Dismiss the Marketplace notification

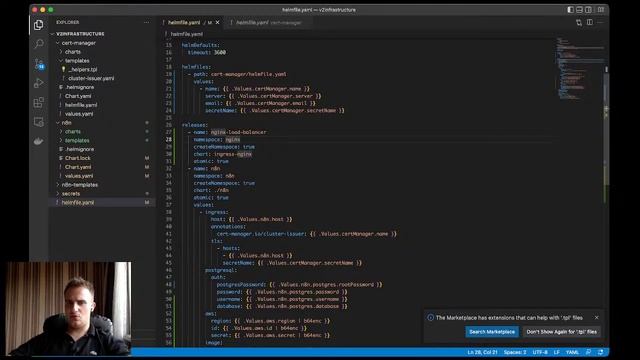click(x=597, y=318)
